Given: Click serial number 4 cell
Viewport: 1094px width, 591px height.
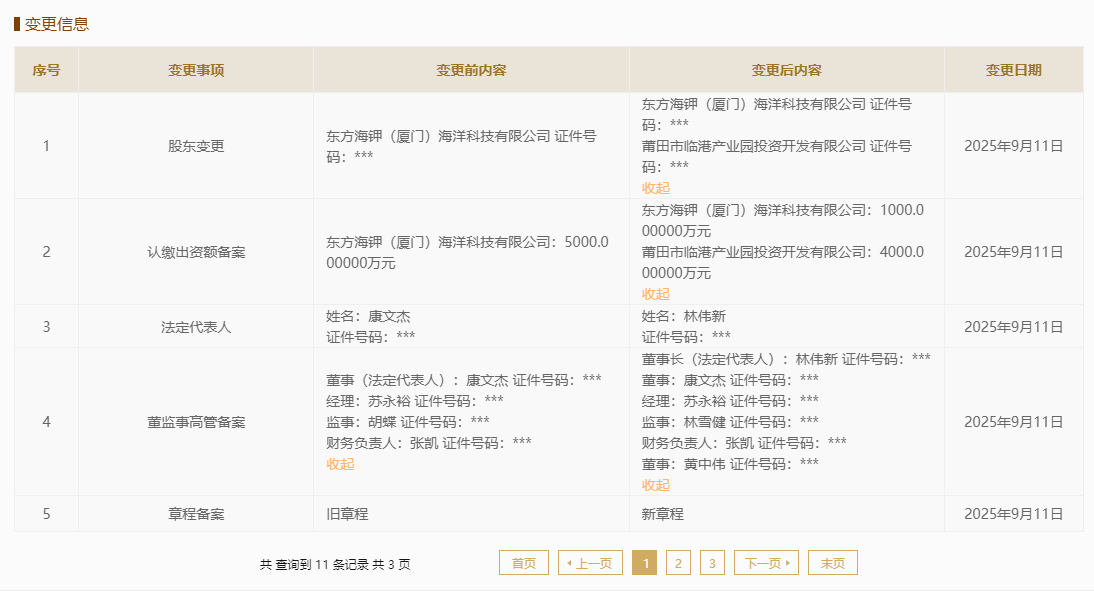Looking at the screenshot, I should (46, 422).
